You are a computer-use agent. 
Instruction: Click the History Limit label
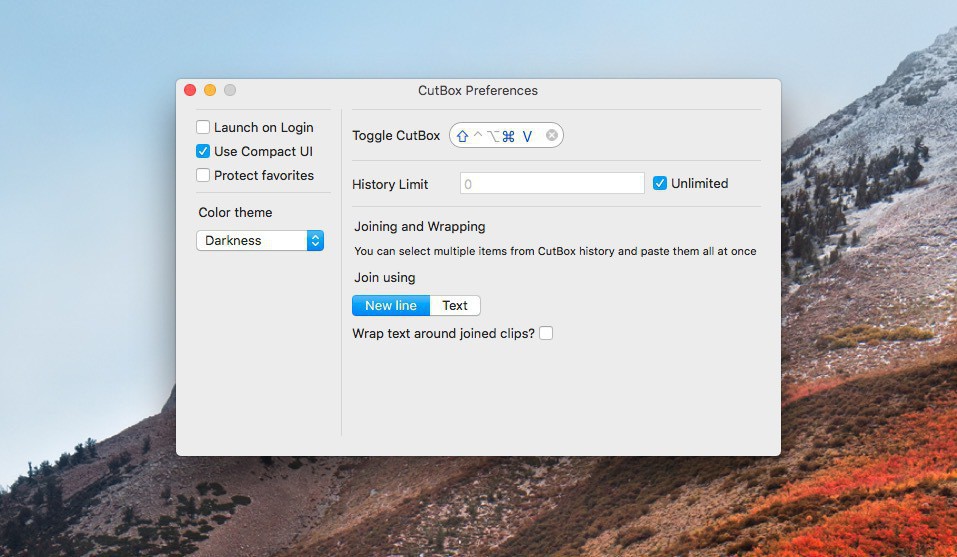pyautogui.click(x=390, y=184)
